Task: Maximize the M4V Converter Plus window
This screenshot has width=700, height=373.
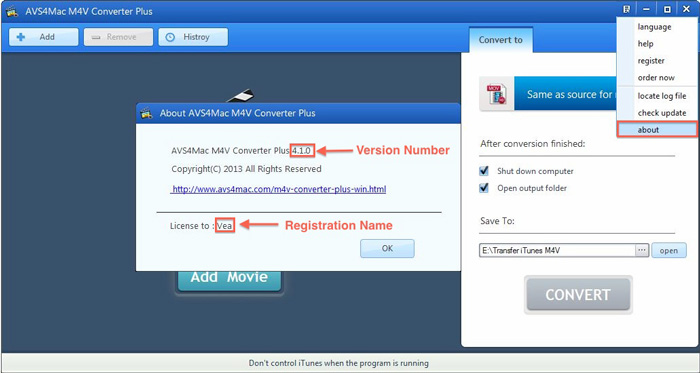Action: point(667,9)
